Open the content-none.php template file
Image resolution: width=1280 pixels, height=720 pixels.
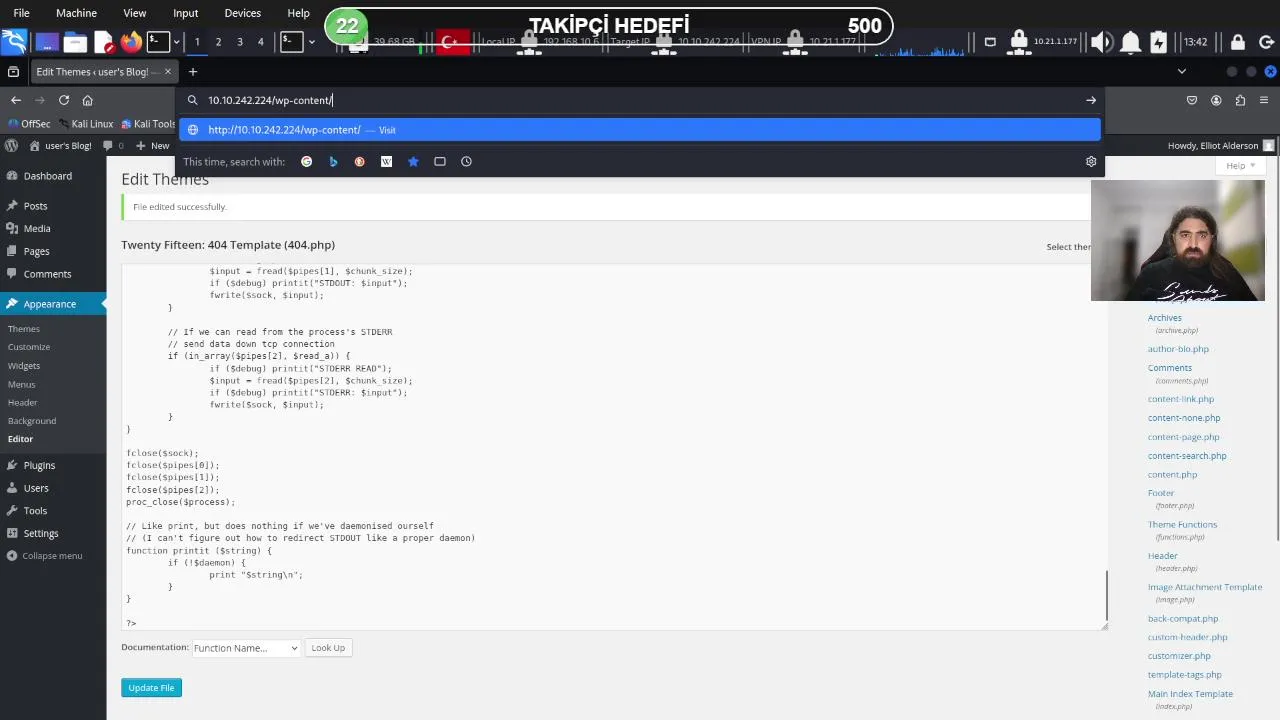click(x=1184, y=418)
